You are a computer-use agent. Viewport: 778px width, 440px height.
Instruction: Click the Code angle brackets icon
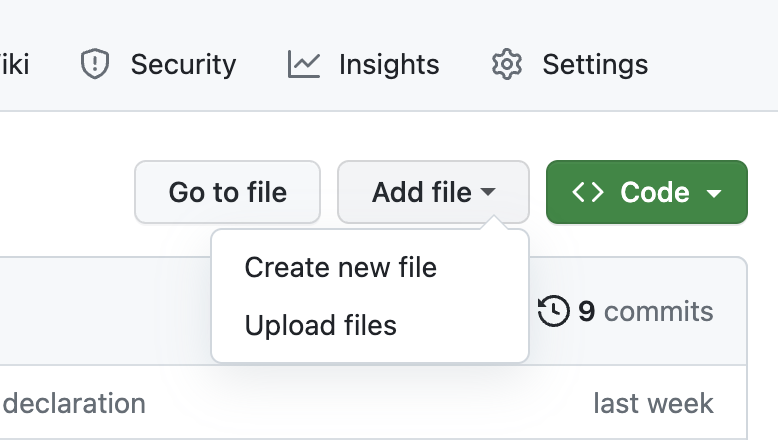[x=588, y=192]
